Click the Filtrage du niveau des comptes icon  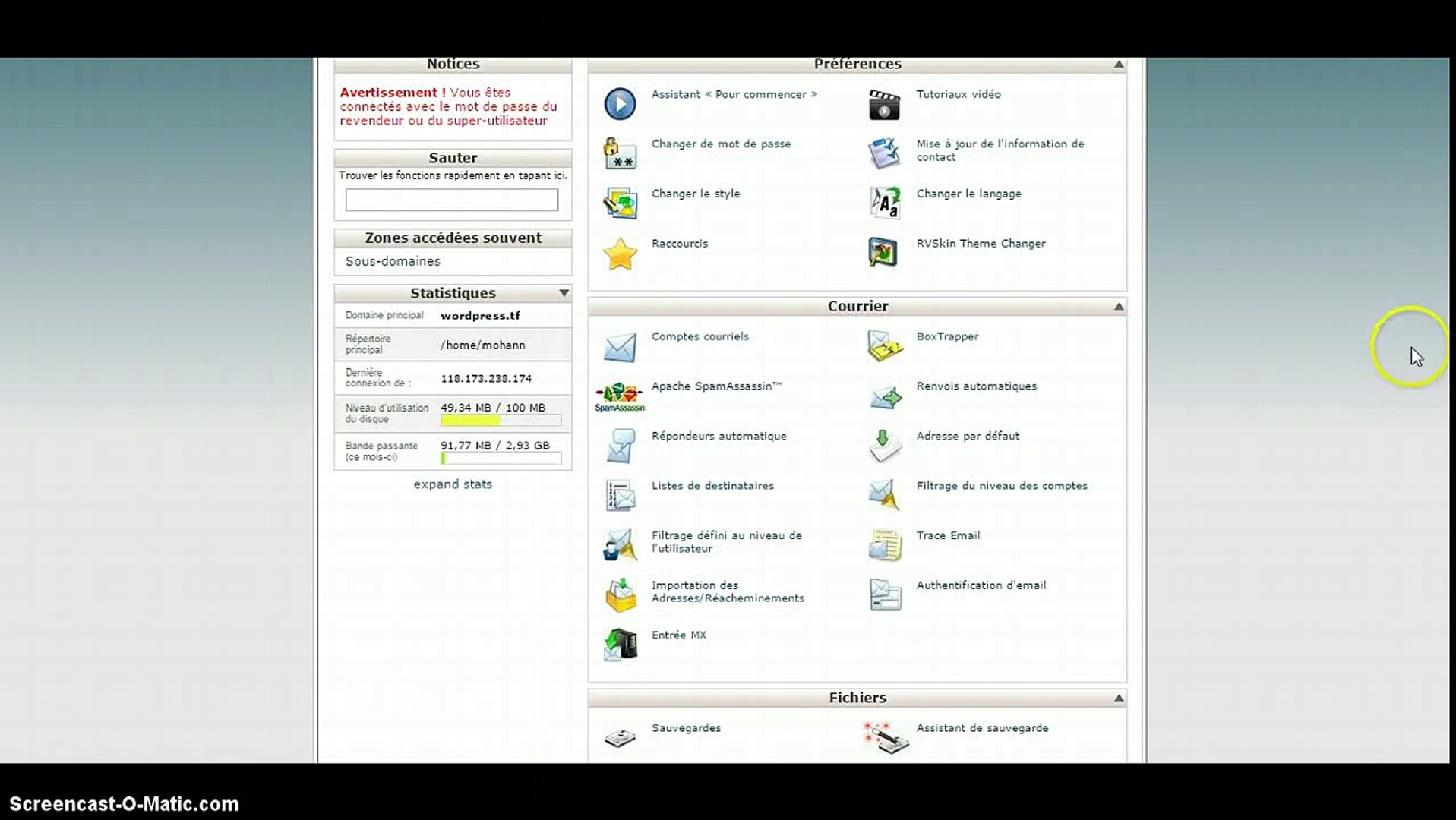[x=884, y=496]
